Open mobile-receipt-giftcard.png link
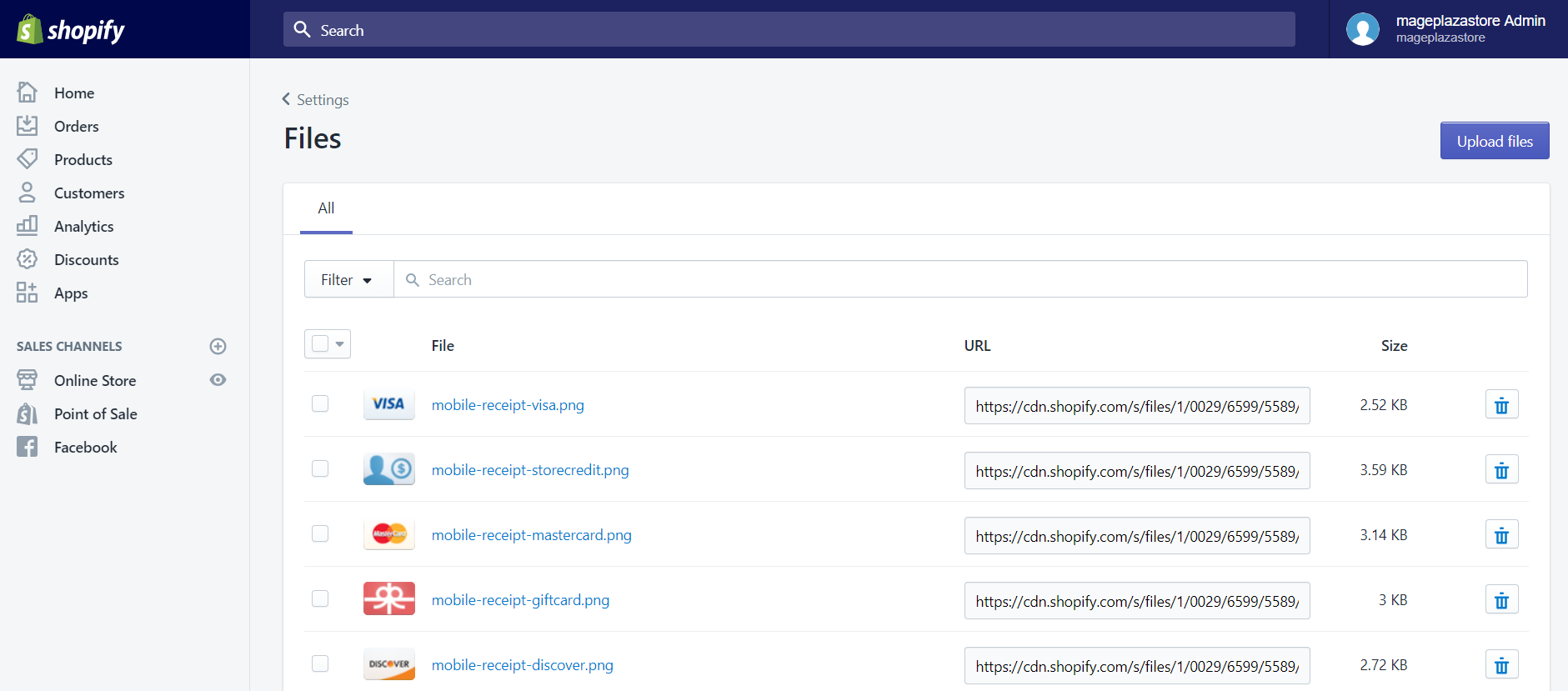Screen dimensions: 1568x691 pos(520,600)
